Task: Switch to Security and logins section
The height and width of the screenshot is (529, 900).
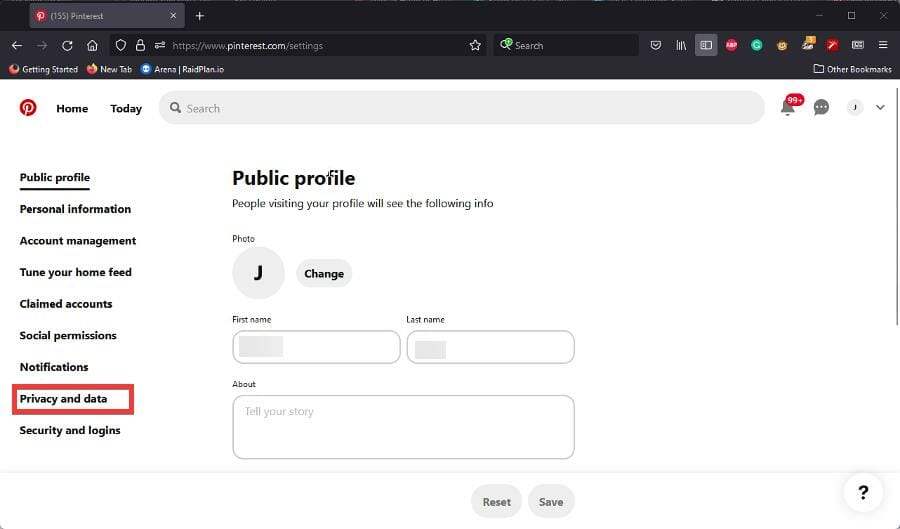Action: point(70,431)
